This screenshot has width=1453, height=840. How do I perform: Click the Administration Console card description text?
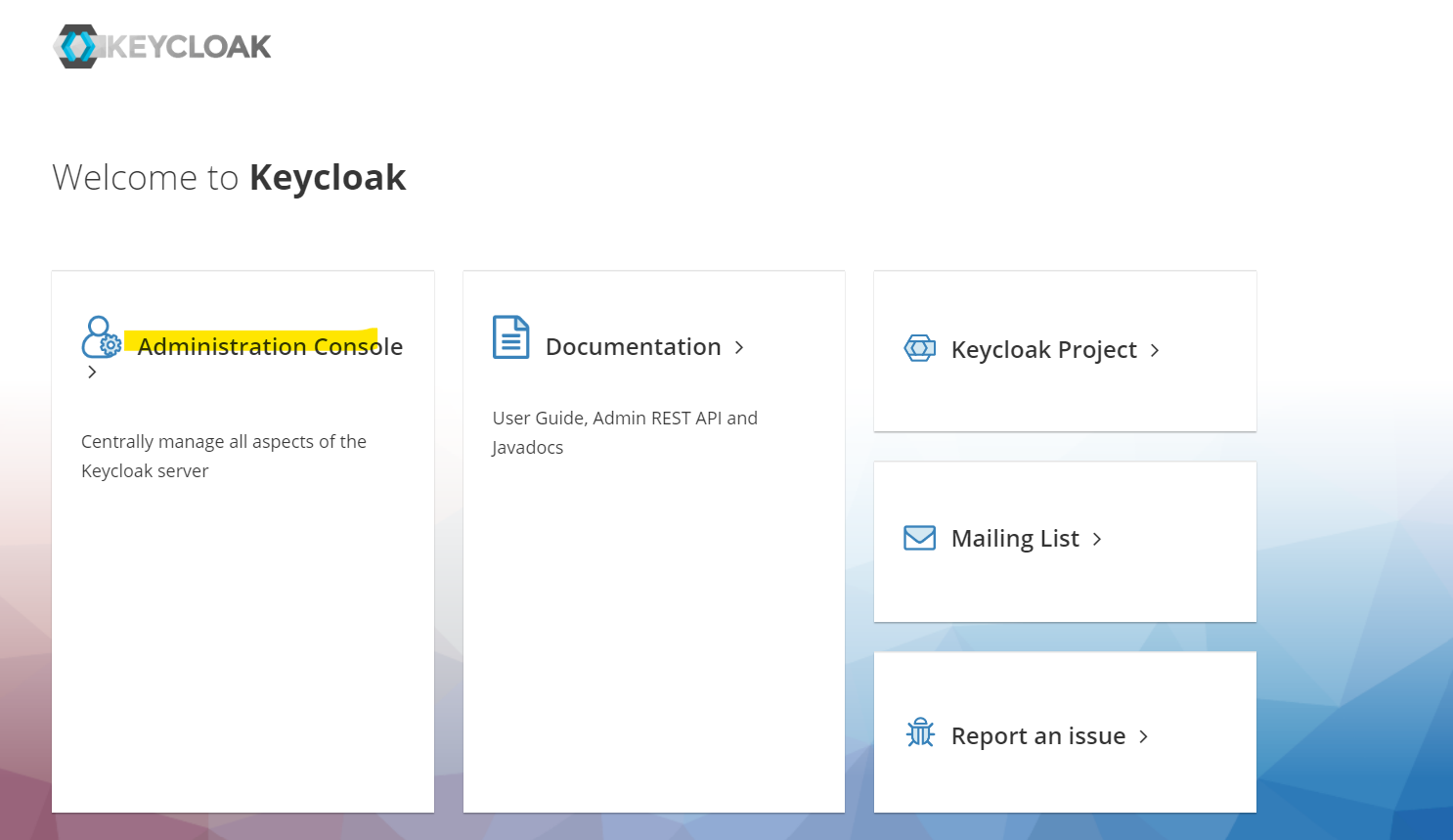pos(224,456)
